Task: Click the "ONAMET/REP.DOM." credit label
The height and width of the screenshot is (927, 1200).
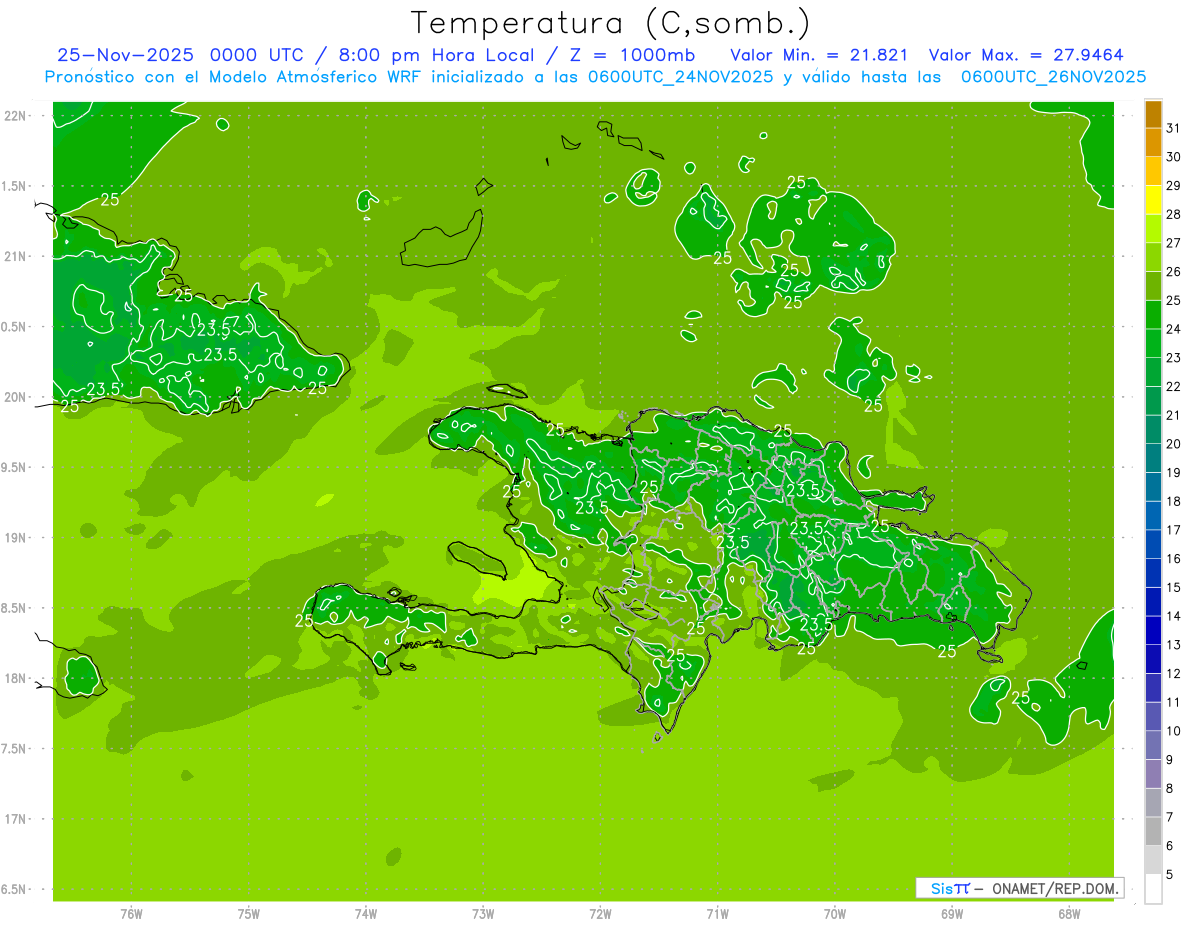Action: pos(1054,888)
